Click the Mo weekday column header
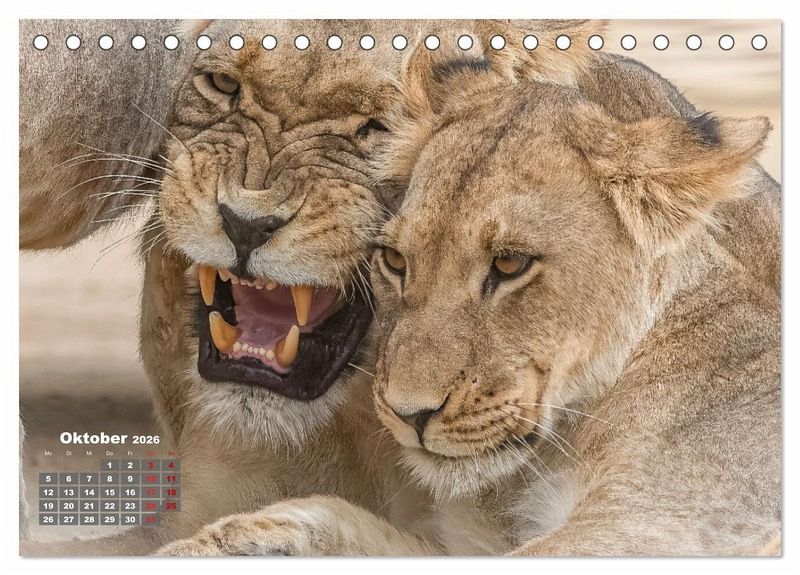 click(48, 453)
